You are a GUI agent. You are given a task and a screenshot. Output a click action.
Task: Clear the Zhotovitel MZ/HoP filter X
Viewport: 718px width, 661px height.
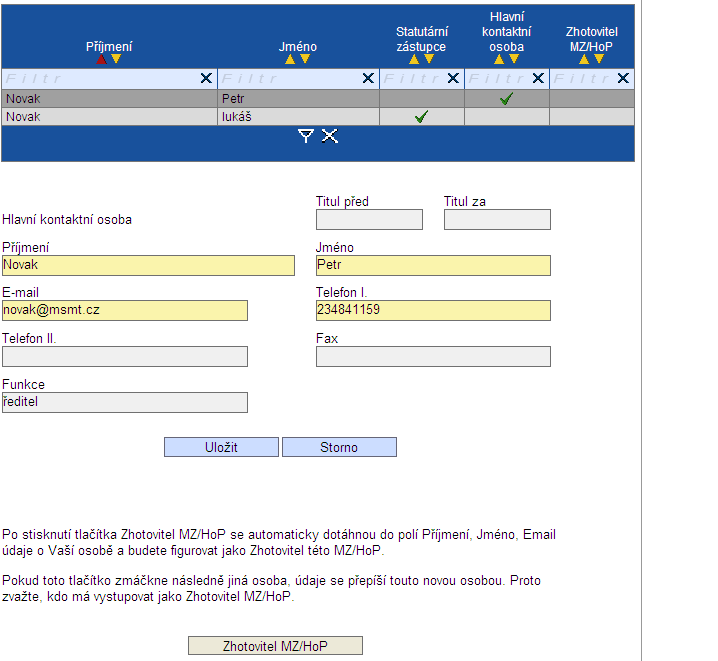pyautogui.click(x=623, y=78)
